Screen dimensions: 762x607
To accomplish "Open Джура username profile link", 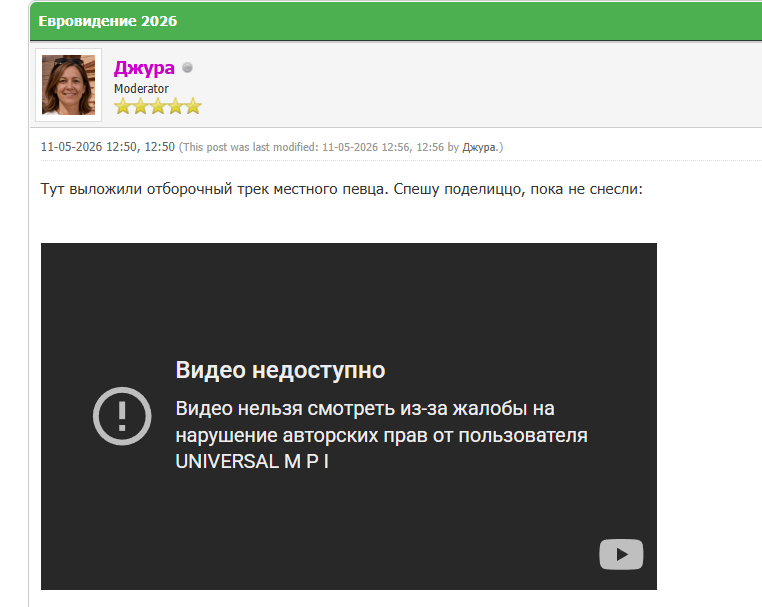I will (x=144, y=68).
